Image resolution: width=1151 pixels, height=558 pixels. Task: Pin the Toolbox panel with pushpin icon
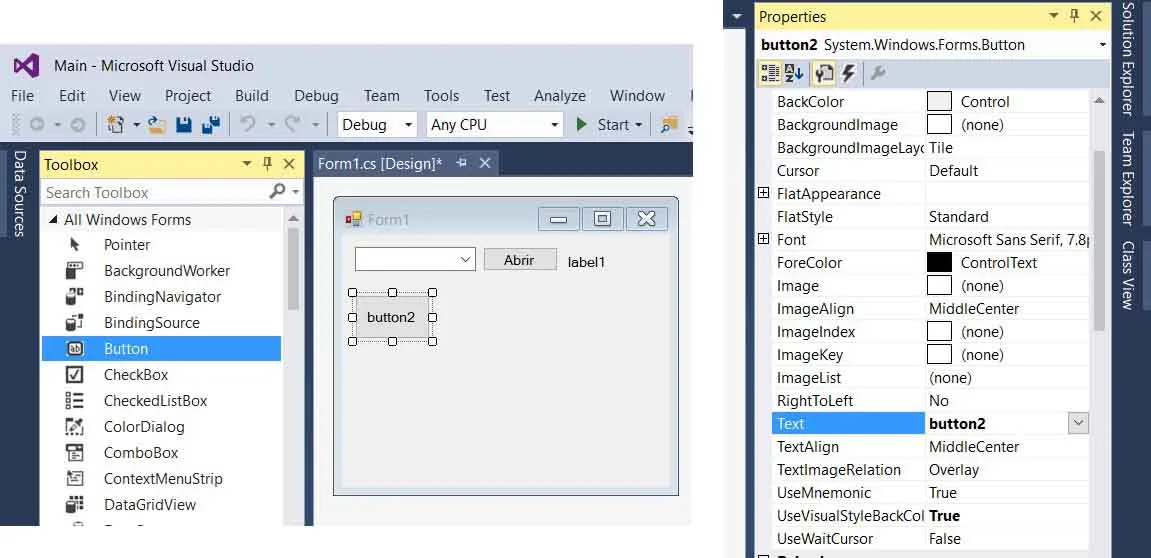click(268, 164)
